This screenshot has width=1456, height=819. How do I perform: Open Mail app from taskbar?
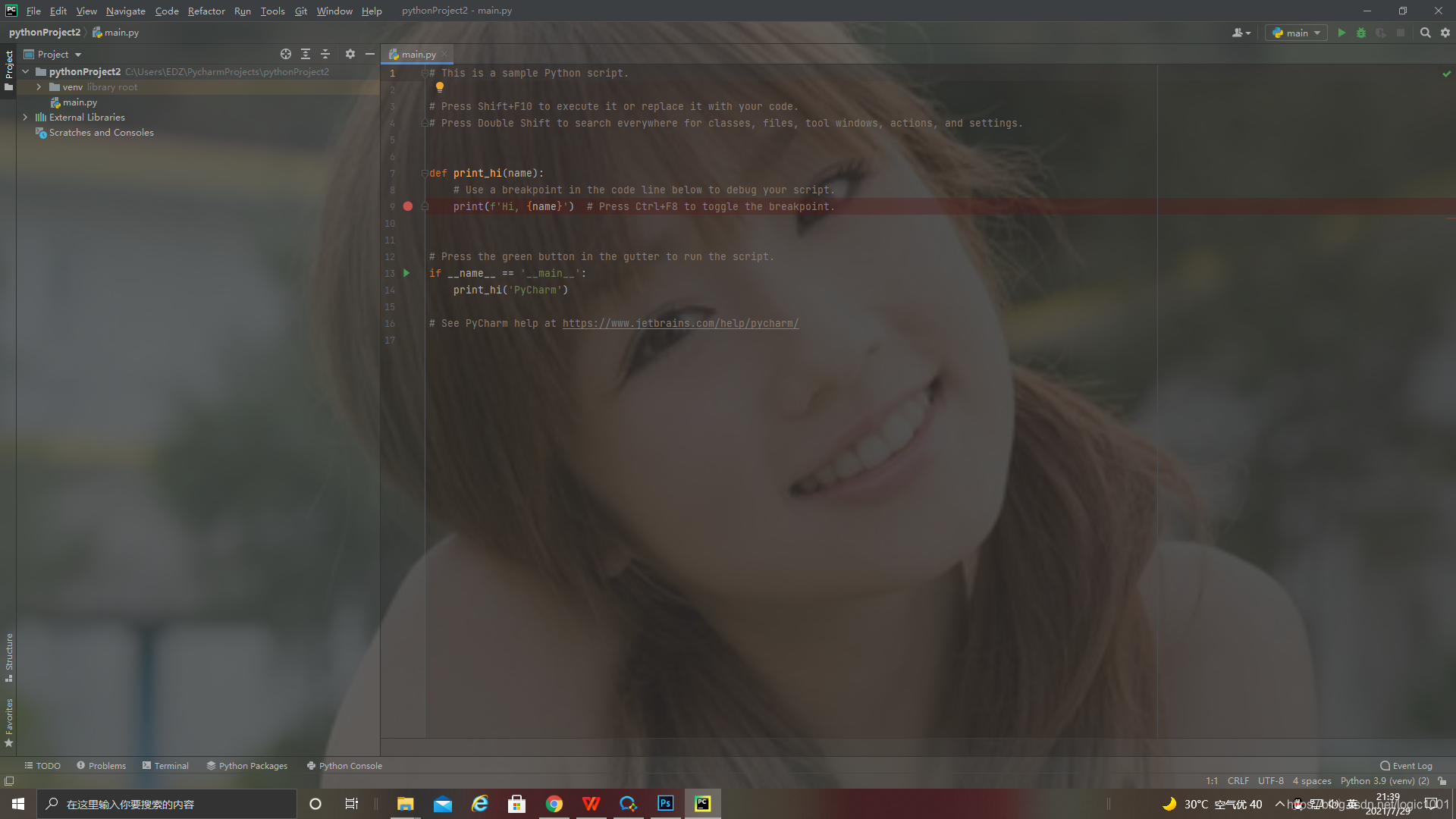[x=443, y=804]
